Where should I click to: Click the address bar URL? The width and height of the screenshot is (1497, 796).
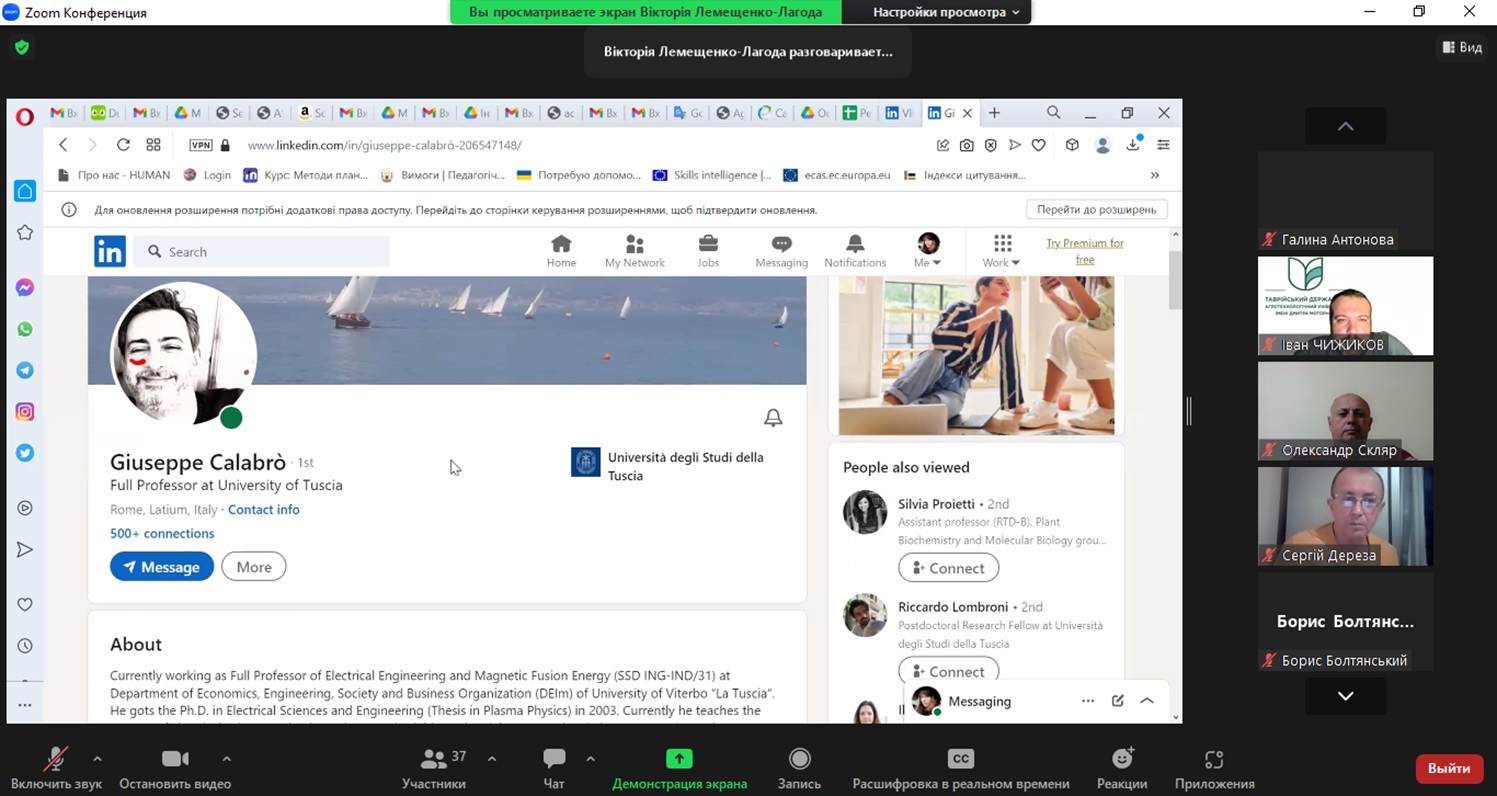pos(385,145)
